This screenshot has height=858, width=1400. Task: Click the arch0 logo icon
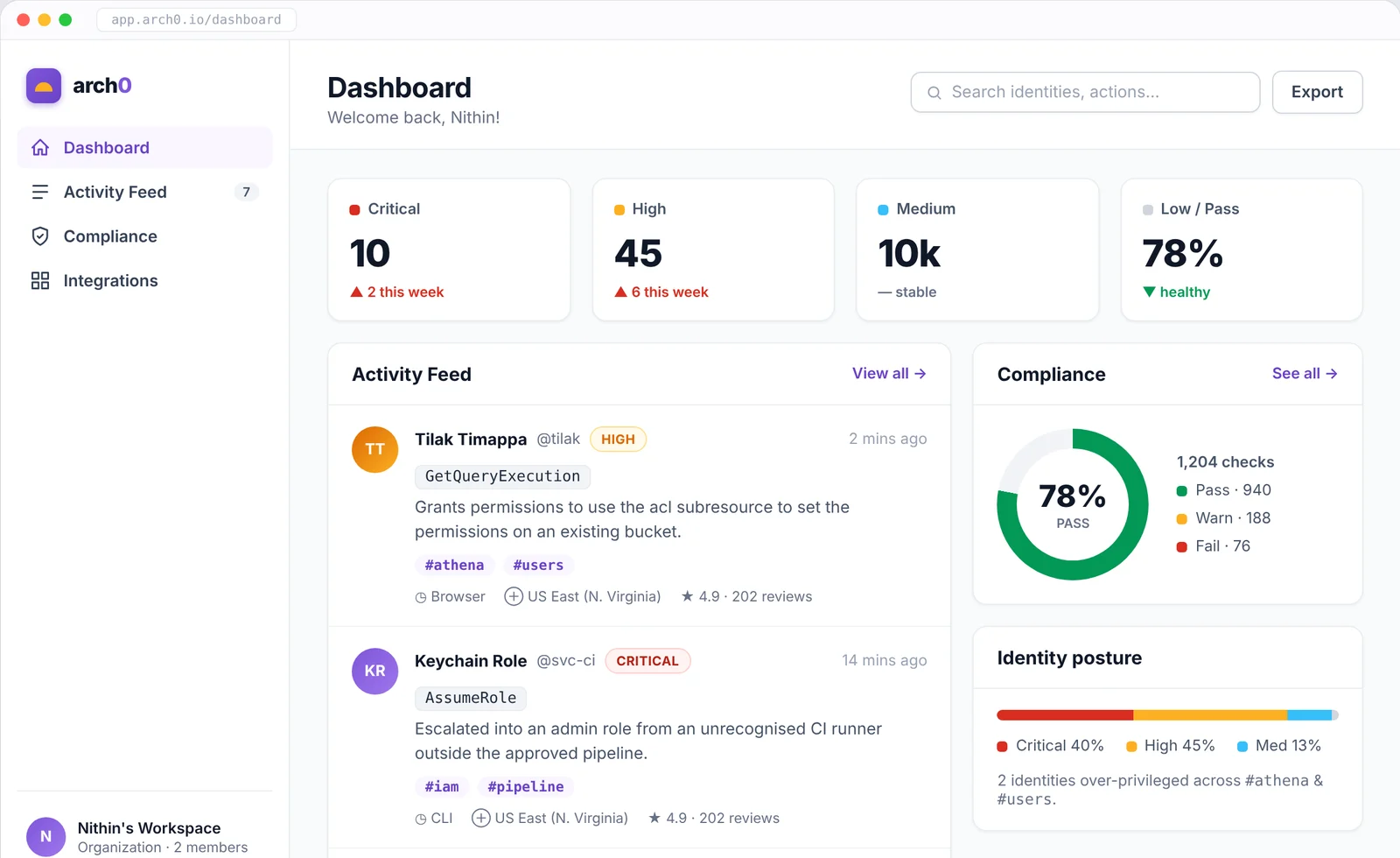pos(44,86)
